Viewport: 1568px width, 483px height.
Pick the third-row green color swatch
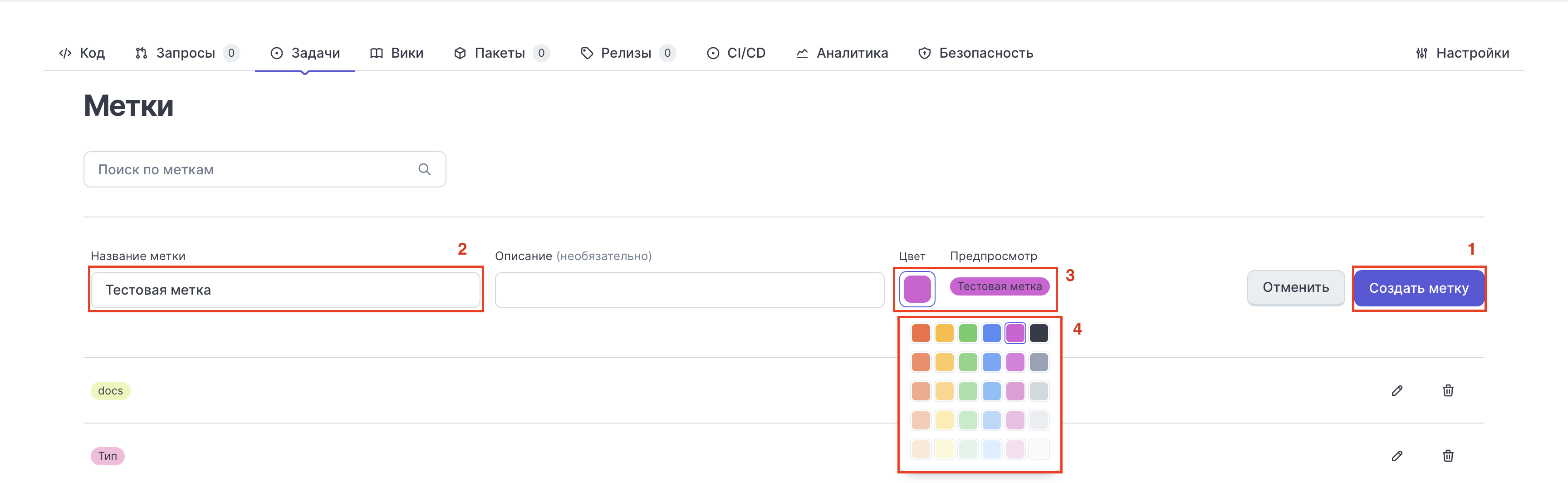tap(968, 391)
